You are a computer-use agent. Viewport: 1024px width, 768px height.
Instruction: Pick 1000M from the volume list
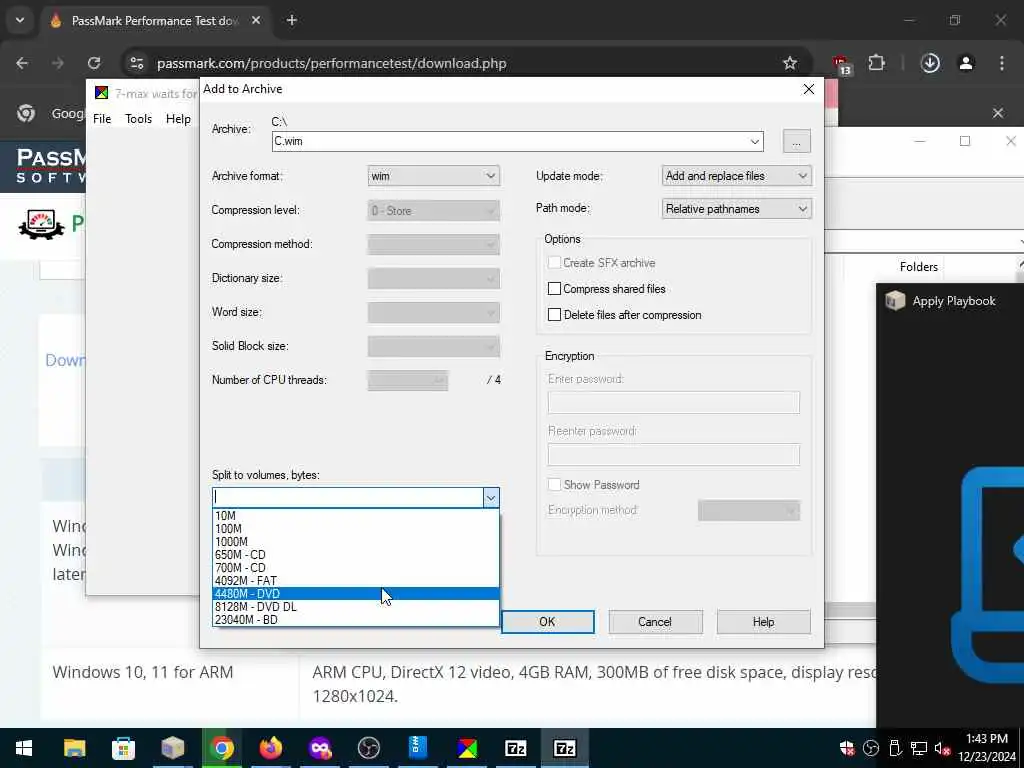coord(356,541)
